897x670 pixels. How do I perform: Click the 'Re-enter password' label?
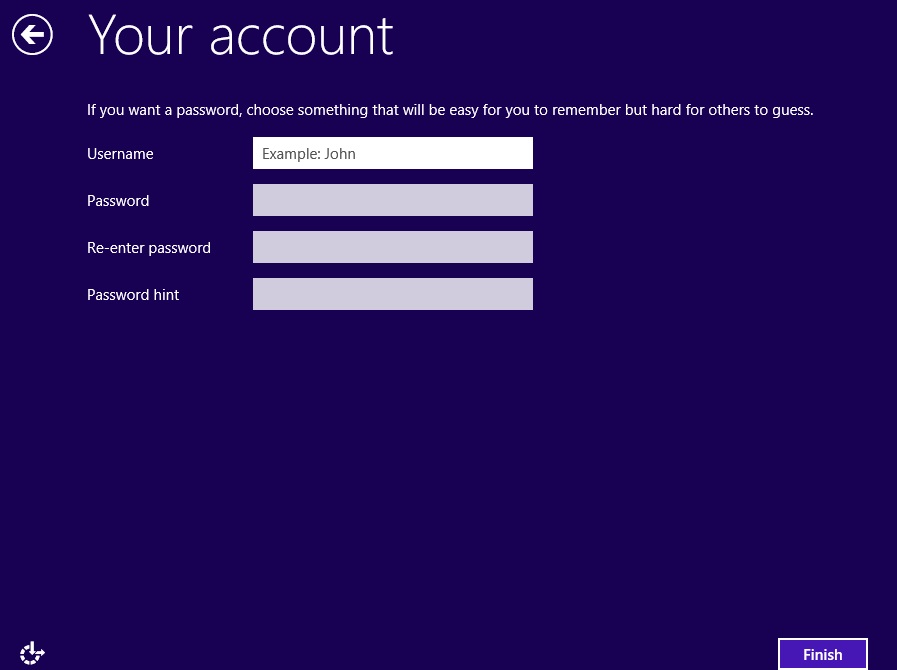click(149, 248)
